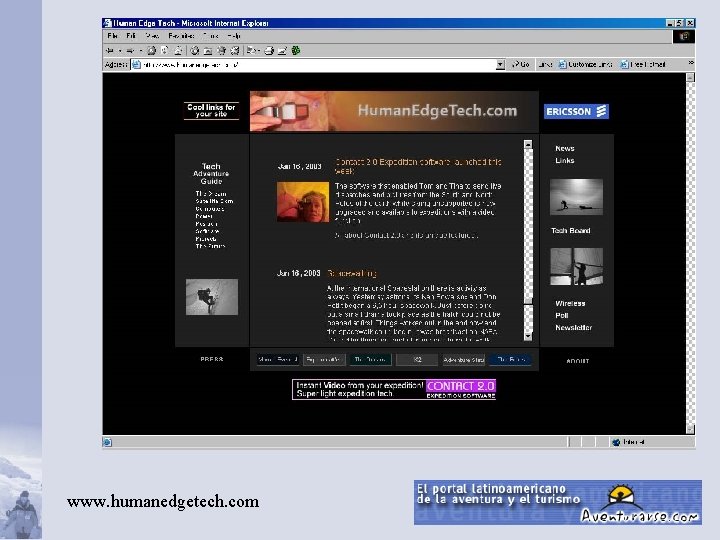Open the climber thumbnail in left panel
Viewport: 720px width, 540px height.
[212, 297]
